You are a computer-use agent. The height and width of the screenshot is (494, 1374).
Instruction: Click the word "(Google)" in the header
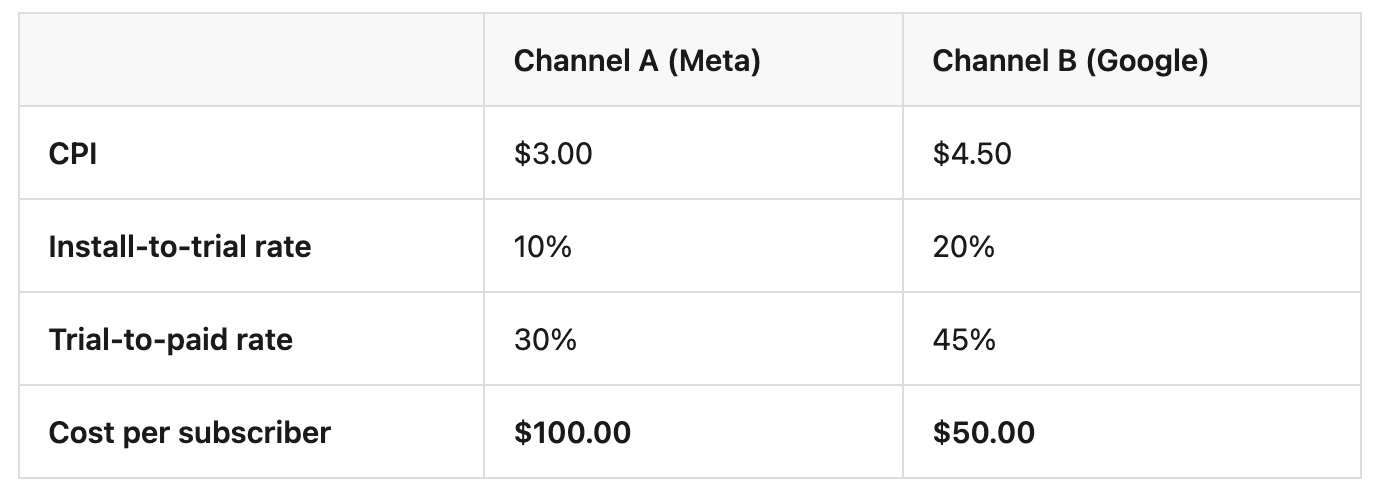[1146, 62]
